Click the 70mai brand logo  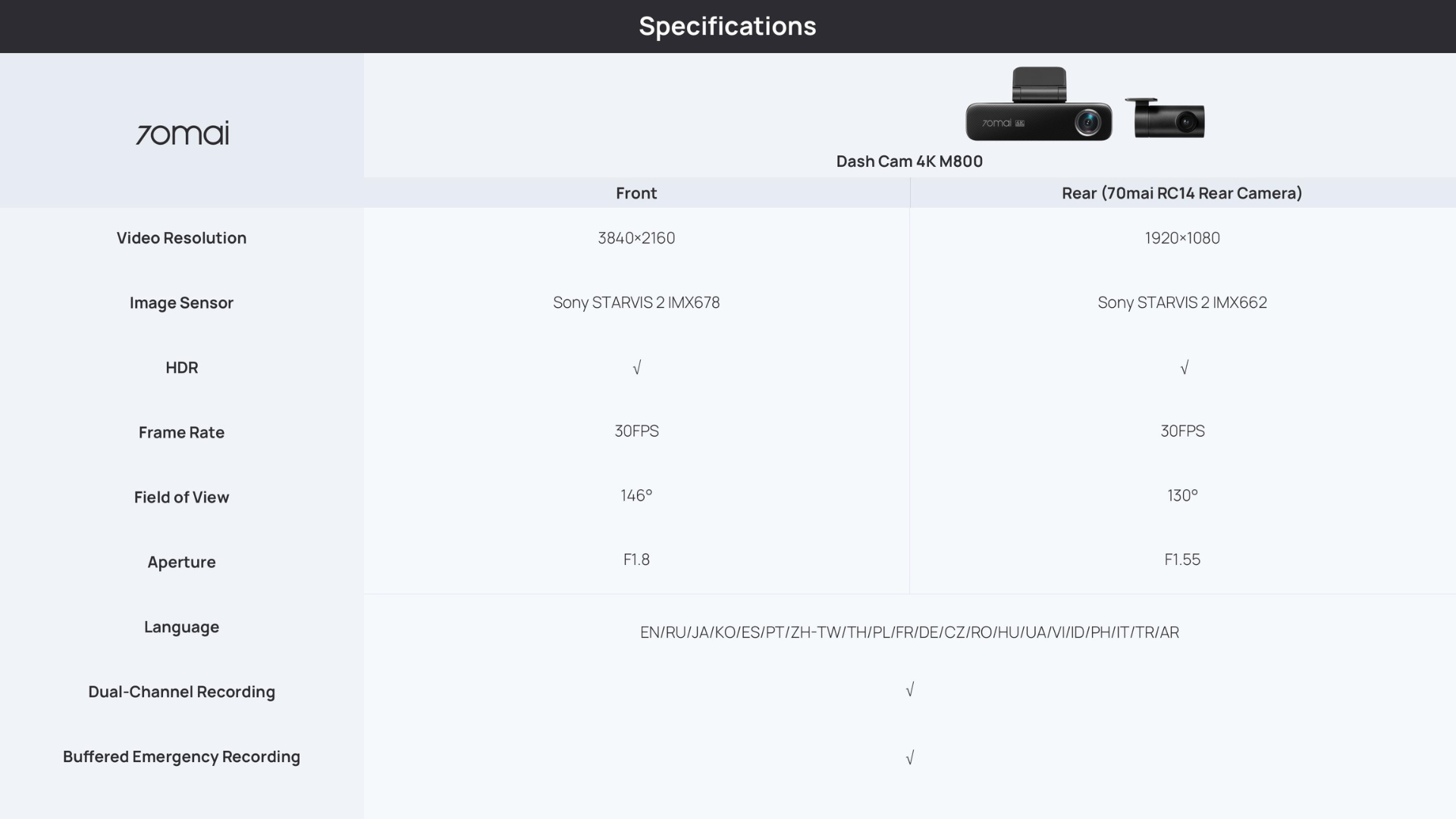[182, 133]
